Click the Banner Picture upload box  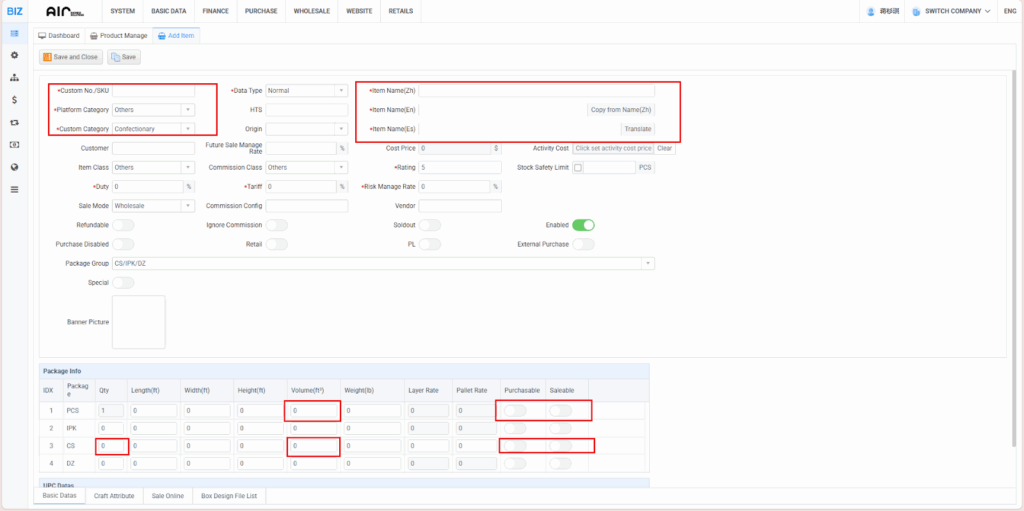(139, 322)
